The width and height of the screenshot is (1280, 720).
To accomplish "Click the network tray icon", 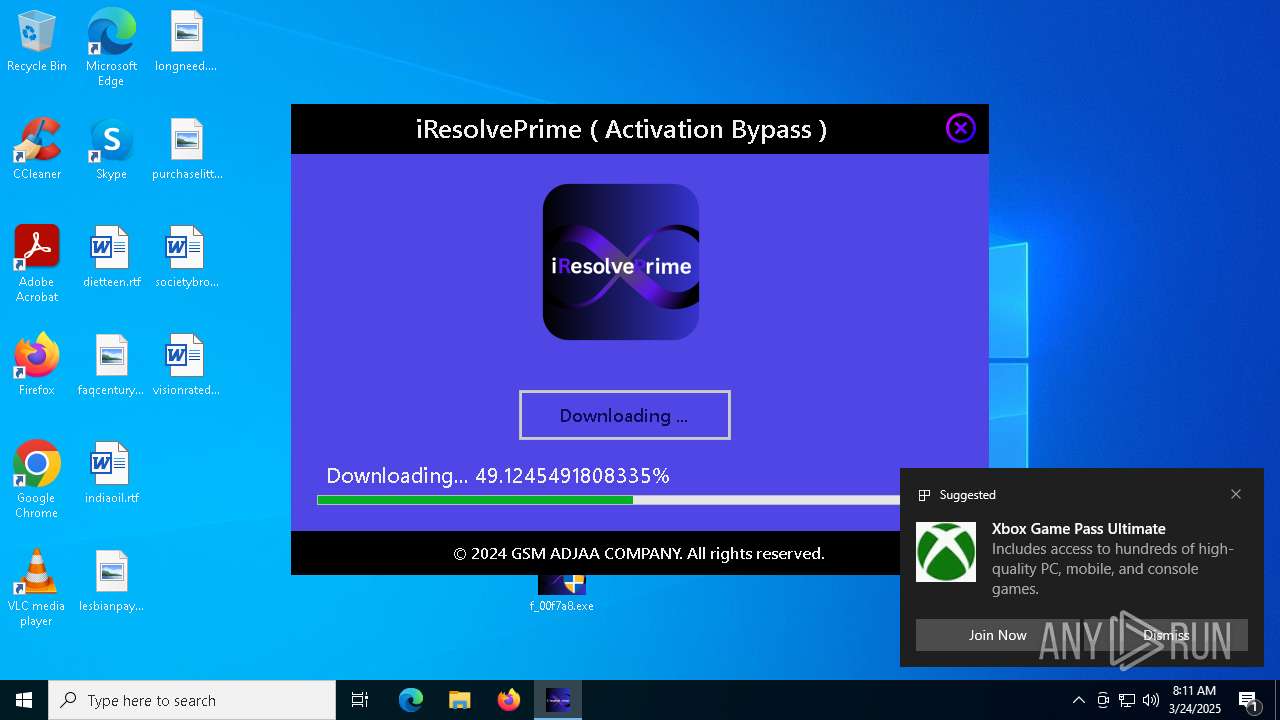I will pyautogui.click(x=1127, y=700).
